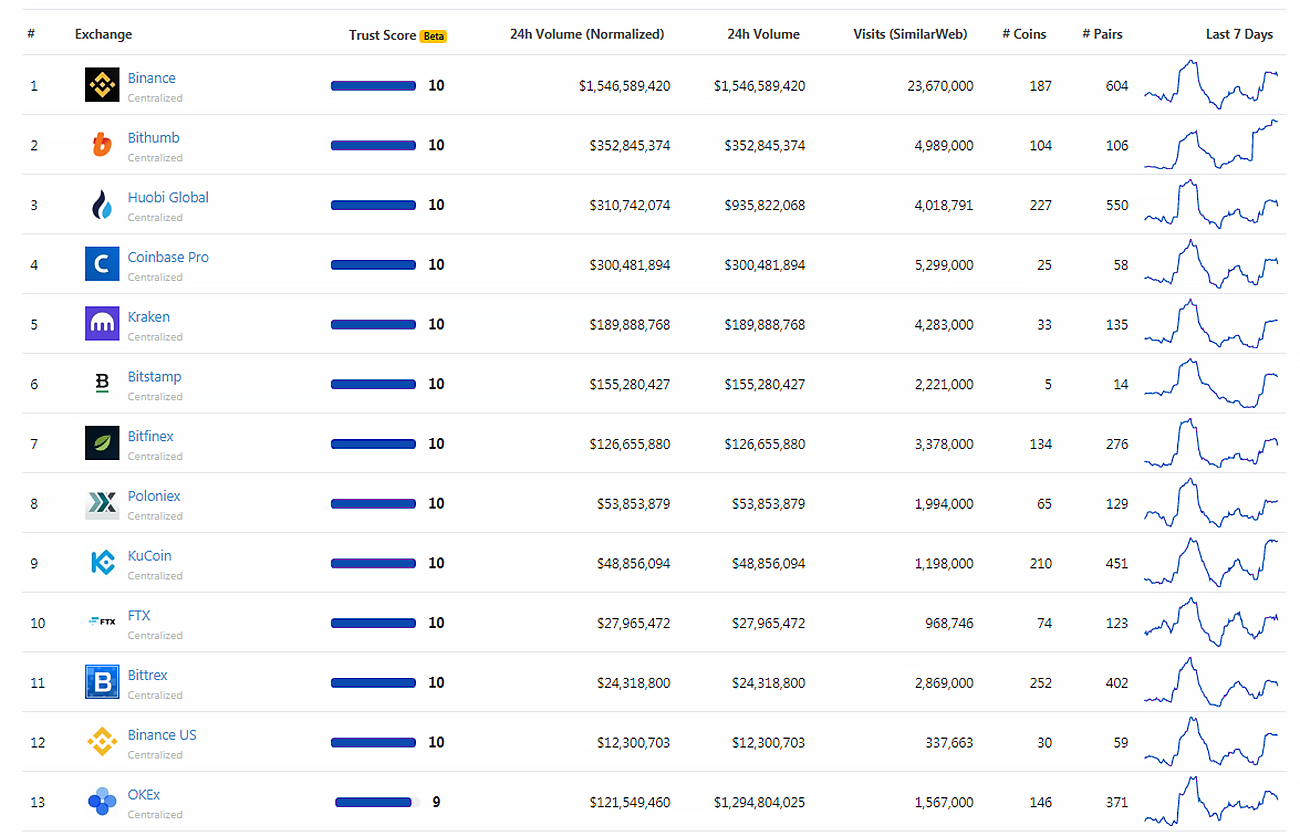Image resolution: width=1300 pixels, height=836 pixels.
Task: Sort by 24h Volume (Normalized) header
Action: tap(587, 34)
